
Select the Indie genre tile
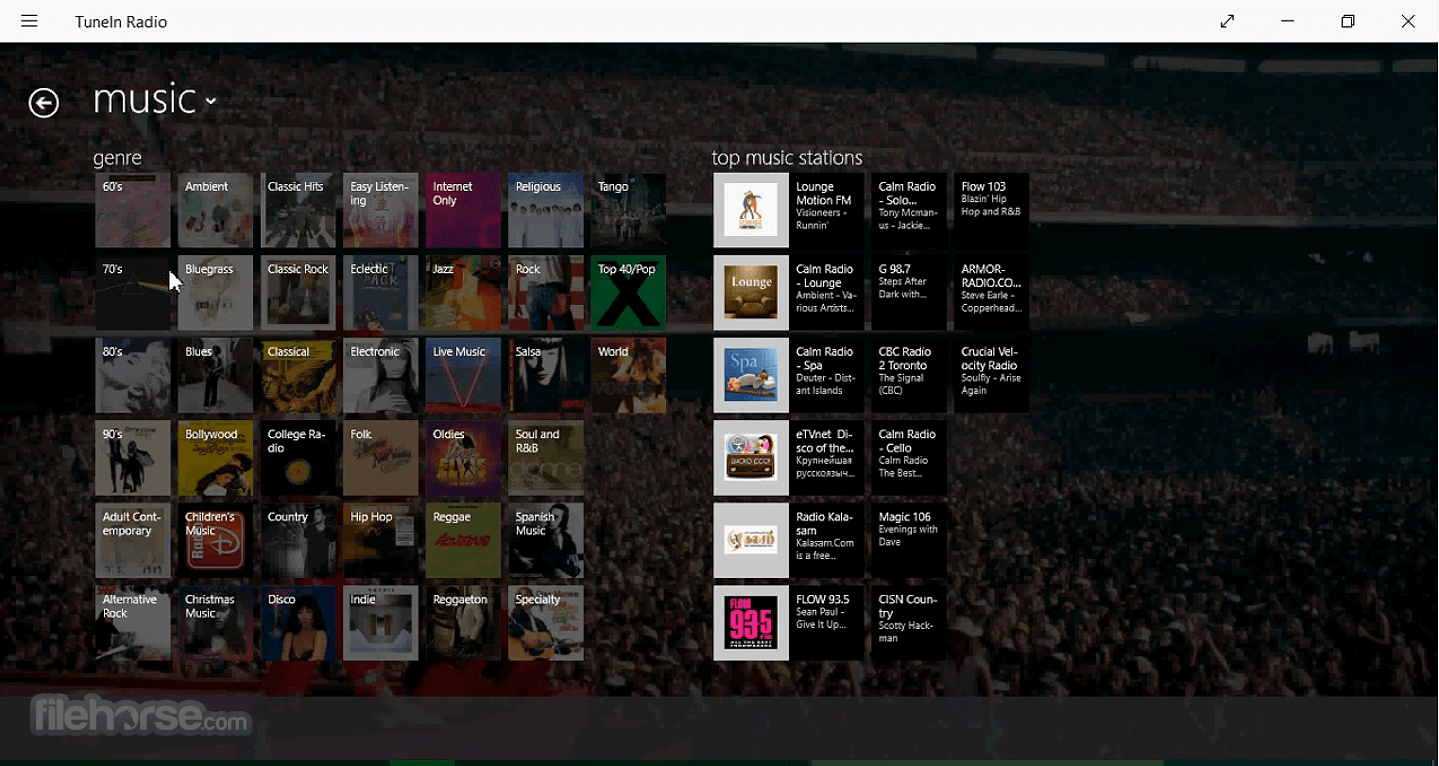381,623
